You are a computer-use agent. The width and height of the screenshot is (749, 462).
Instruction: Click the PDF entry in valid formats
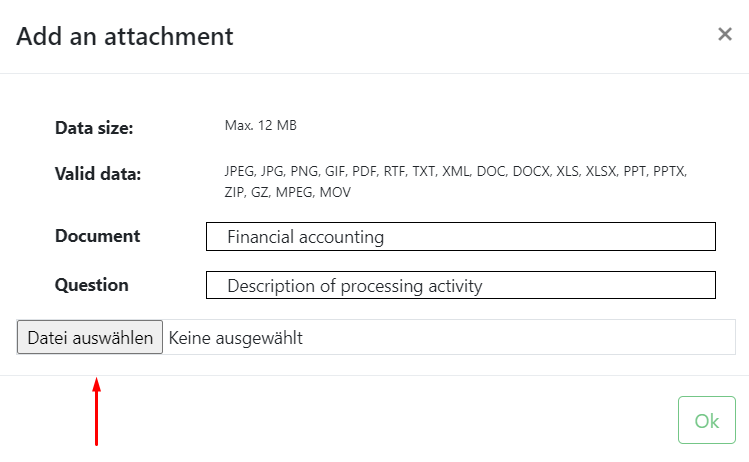pos(364,171)
